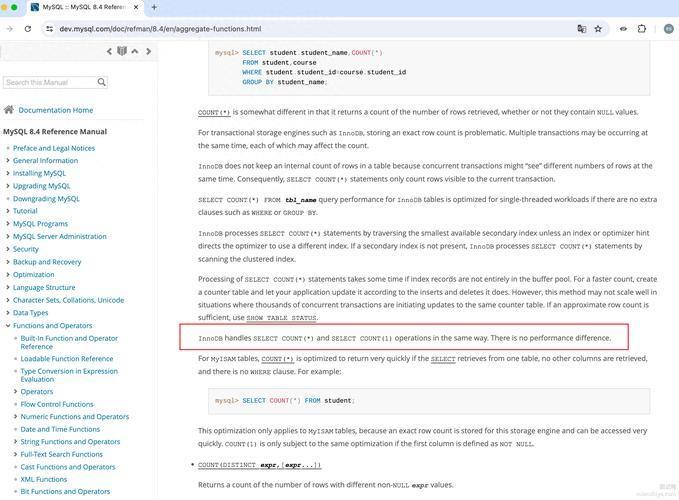Go up one level in manual
Screen dimensions: 679x500
pyautogui.click(x=135, y=51)
